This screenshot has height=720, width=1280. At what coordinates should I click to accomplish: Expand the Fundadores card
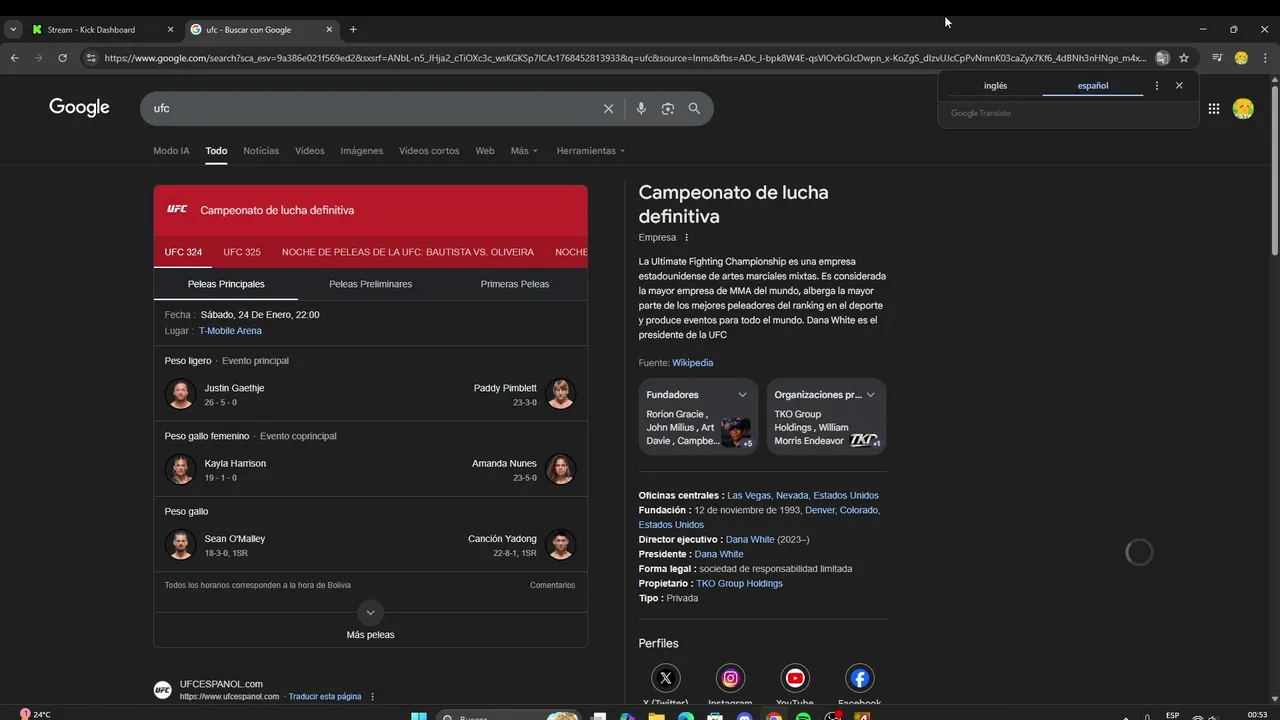[742, 395]
